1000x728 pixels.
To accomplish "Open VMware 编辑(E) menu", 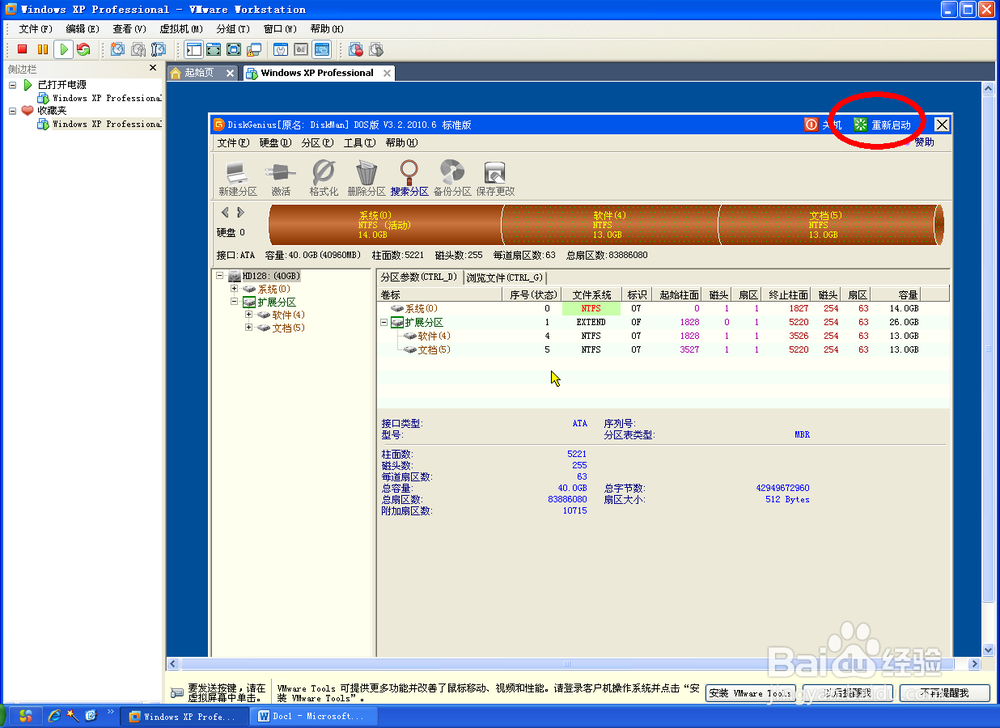I will pyautogui.click(x=82, y=29).
